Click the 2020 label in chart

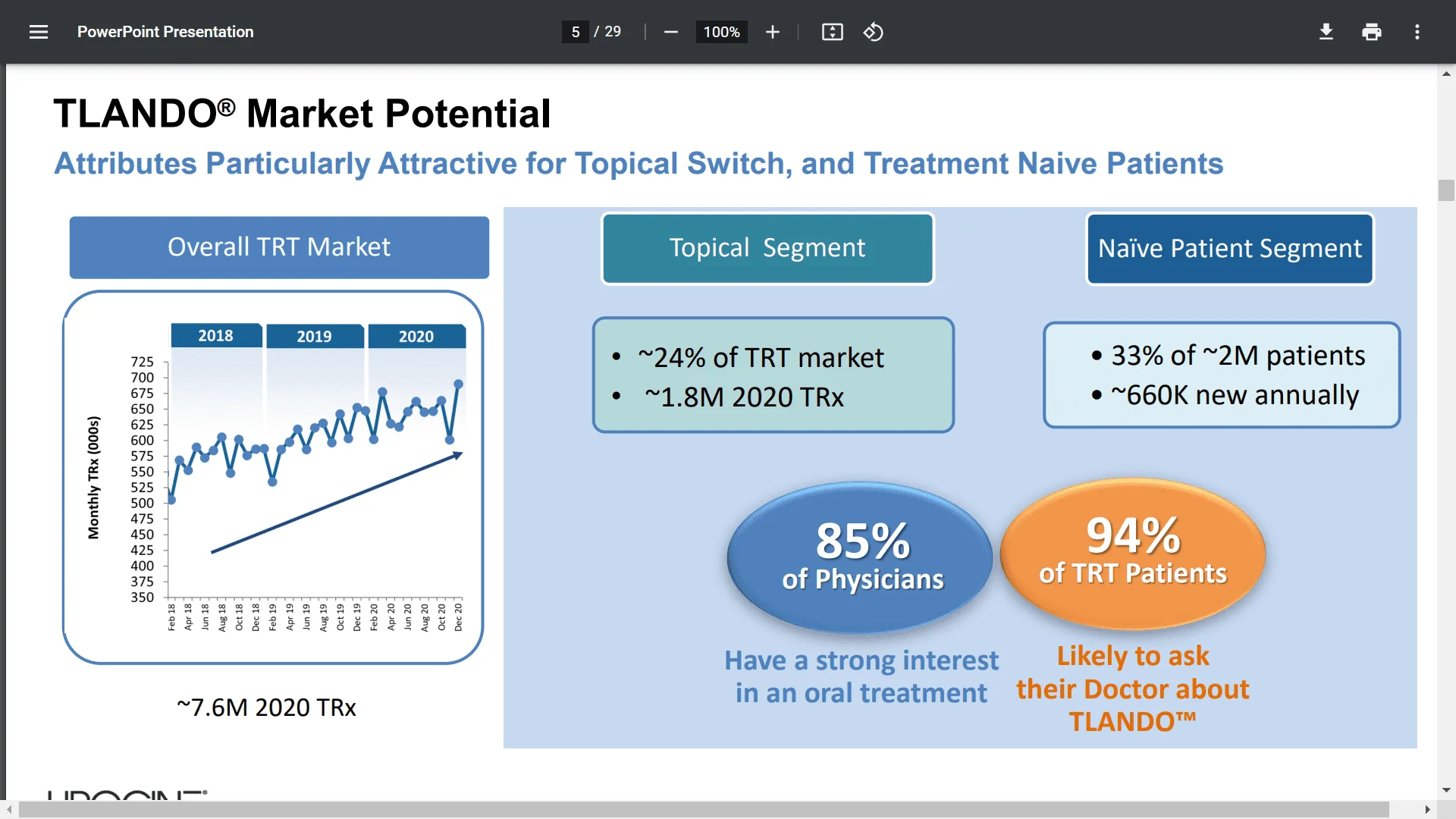coord(416,336)
